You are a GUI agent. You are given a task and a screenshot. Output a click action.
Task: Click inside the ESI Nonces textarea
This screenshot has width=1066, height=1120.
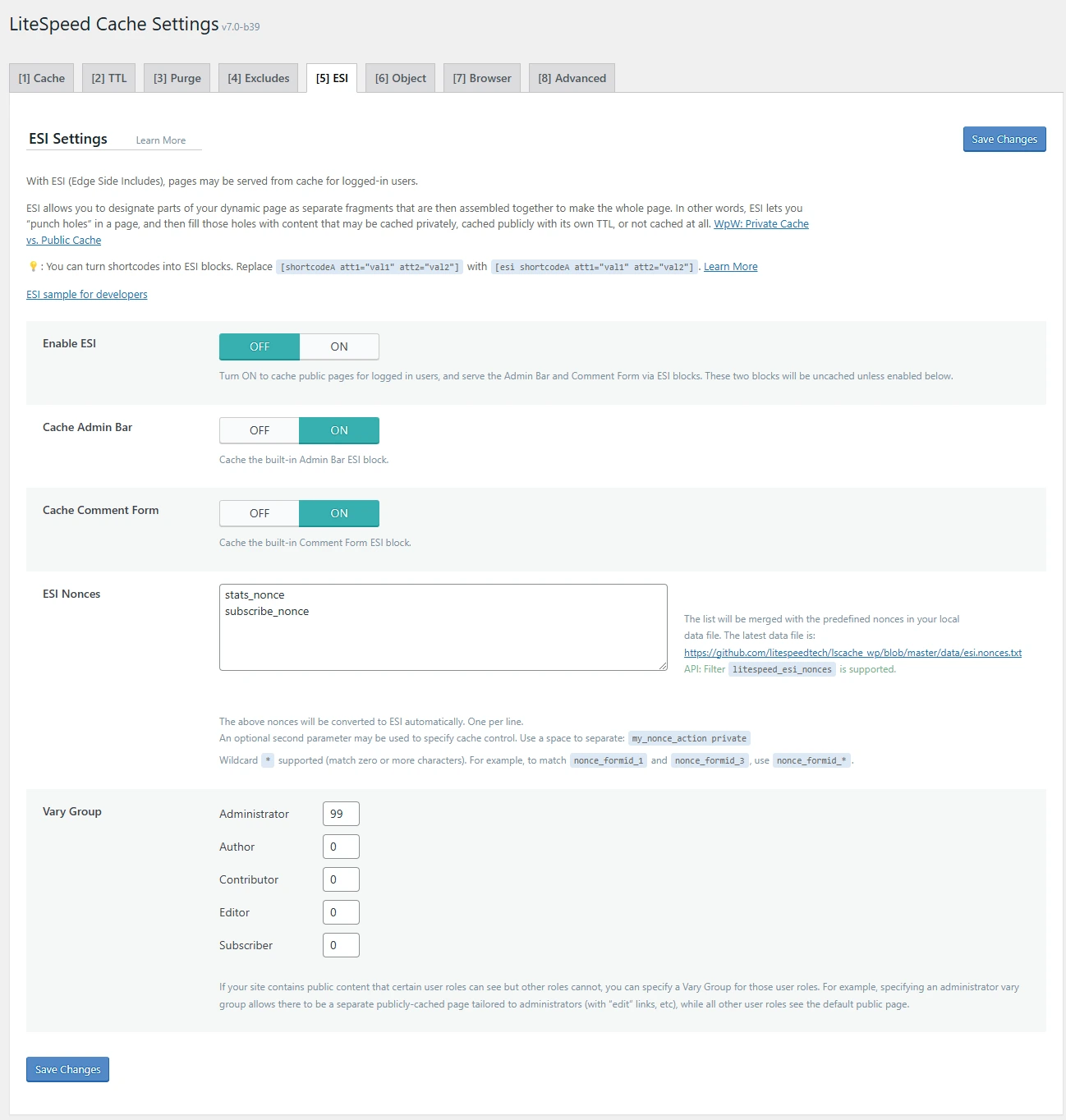point(443,627)
